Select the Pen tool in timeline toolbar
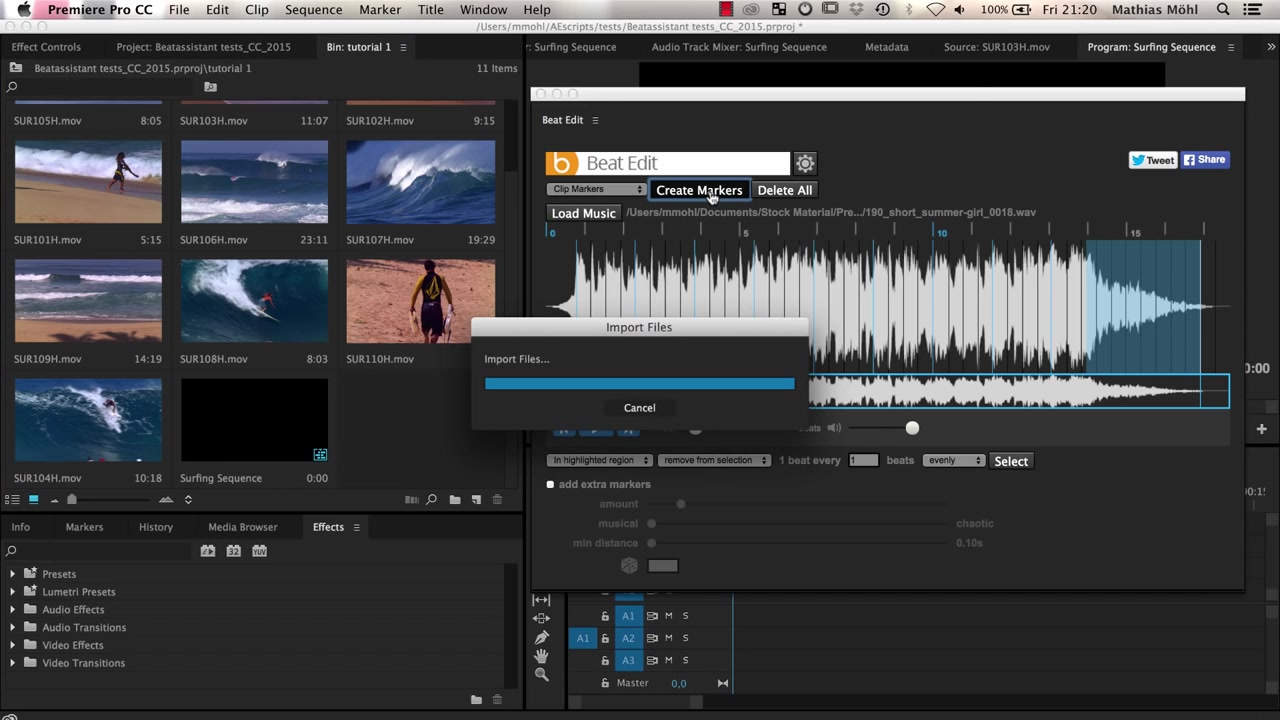The image size is (1280, 720). point(541,638)
